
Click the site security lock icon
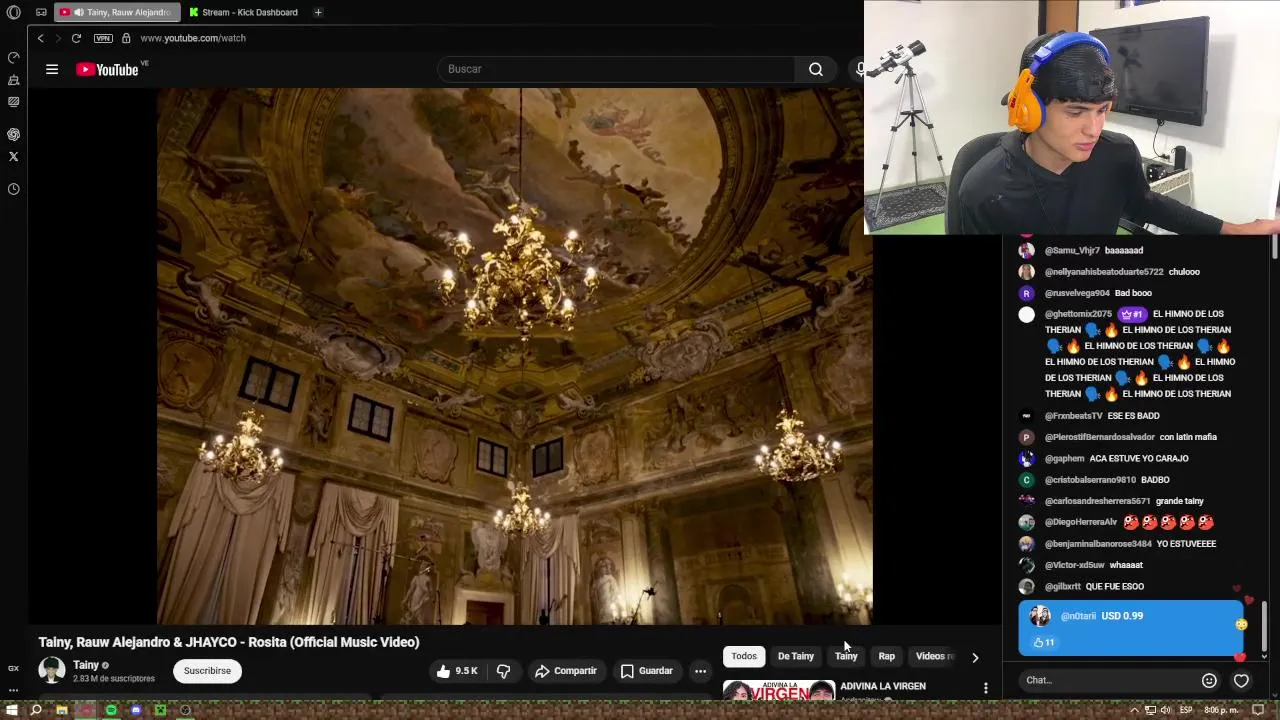pyautogui.click(x=126, y=38)
